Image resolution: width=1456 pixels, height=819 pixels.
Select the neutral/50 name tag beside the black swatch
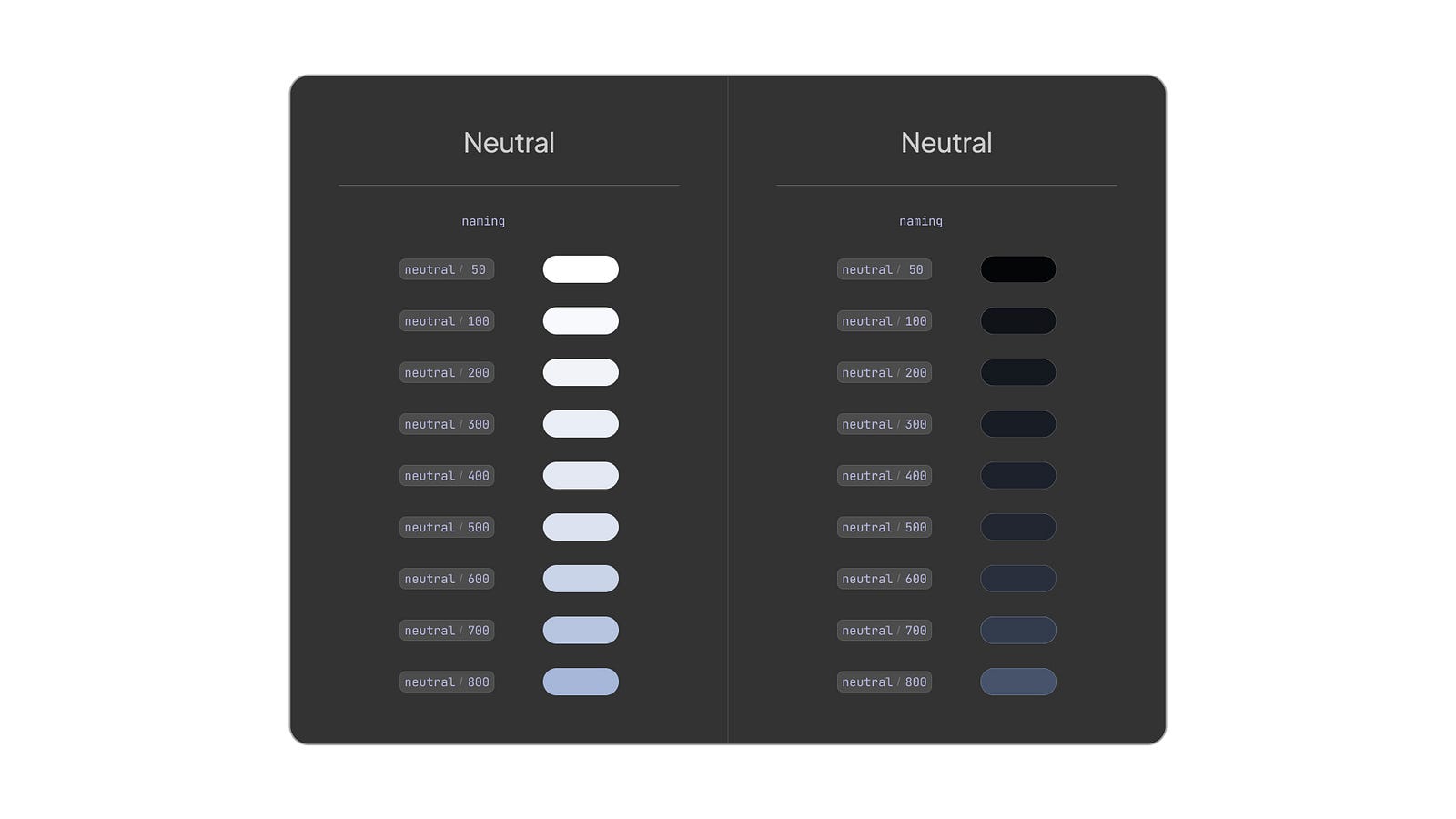[x=884, y=269]
